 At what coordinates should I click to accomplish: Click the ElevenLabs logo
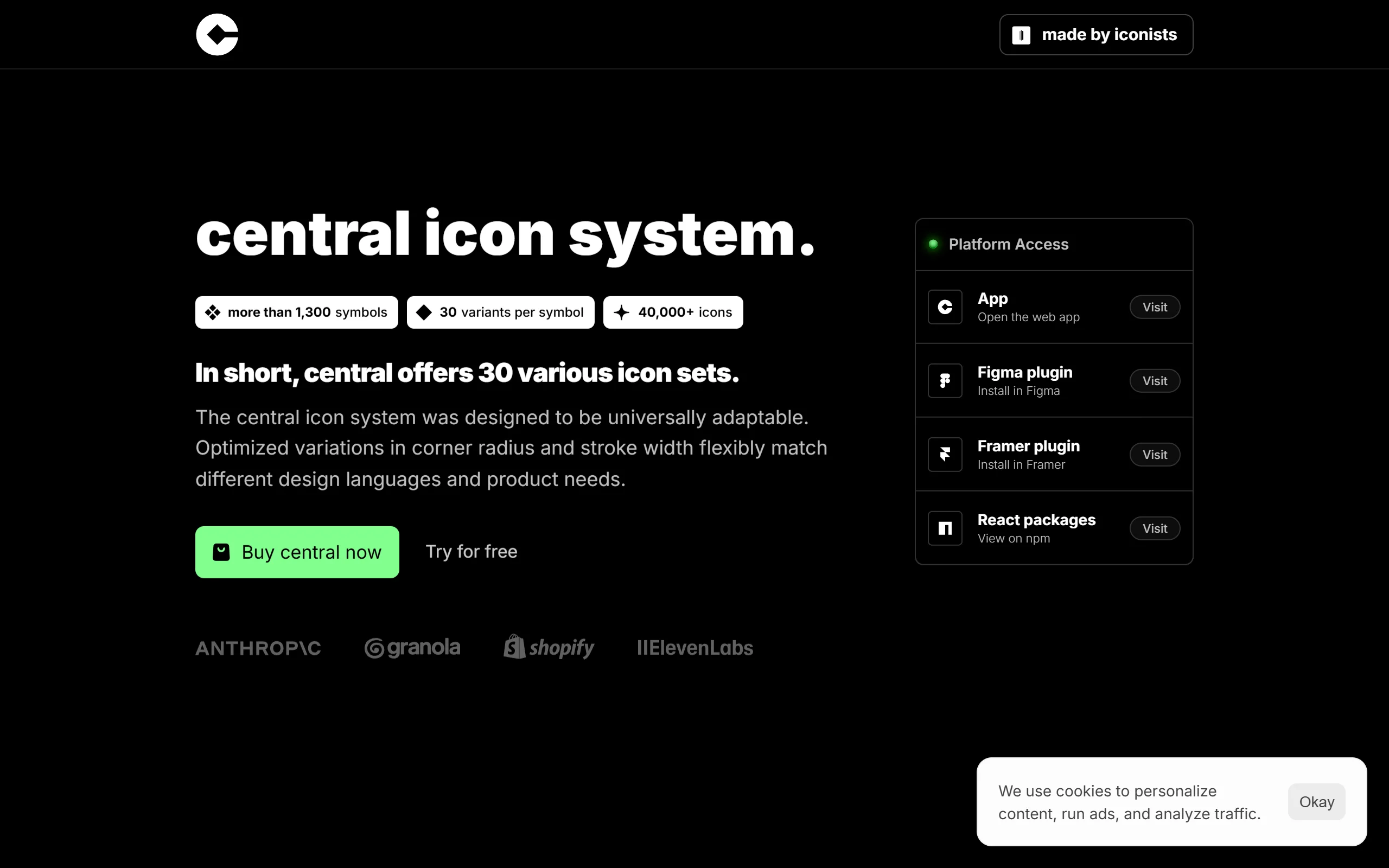695,648
